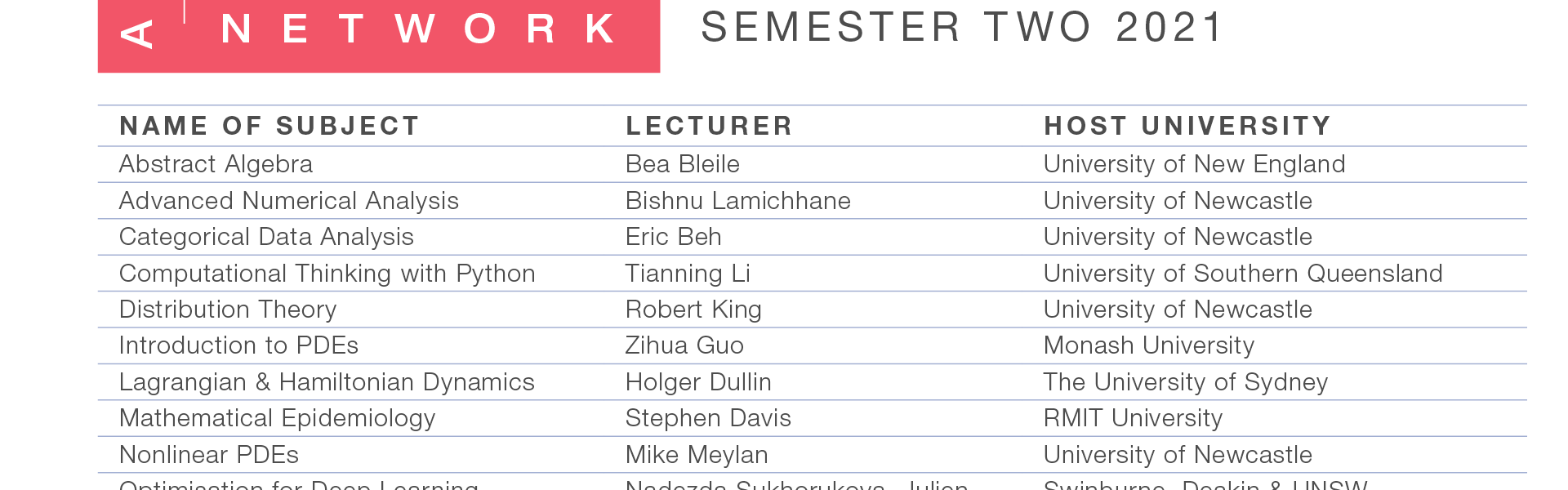Select the SEMESTER TWO 2021 heading
Image resolution: width=1568 pixels, height=490 pixels.
(x=963, y=27)
